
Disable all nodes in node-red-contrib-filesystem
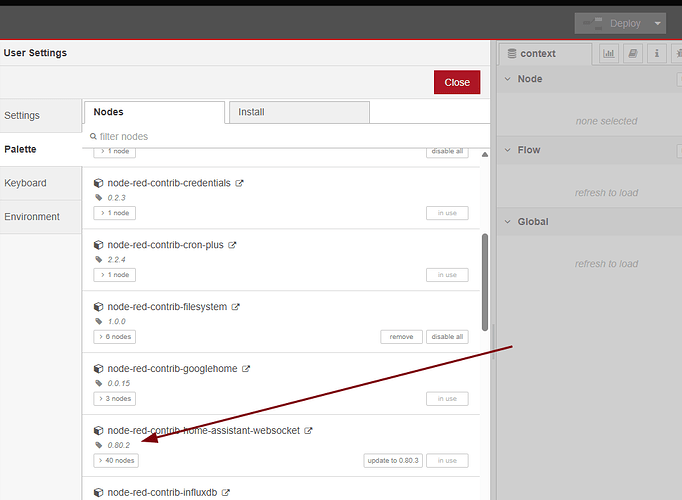click(447, 337)
